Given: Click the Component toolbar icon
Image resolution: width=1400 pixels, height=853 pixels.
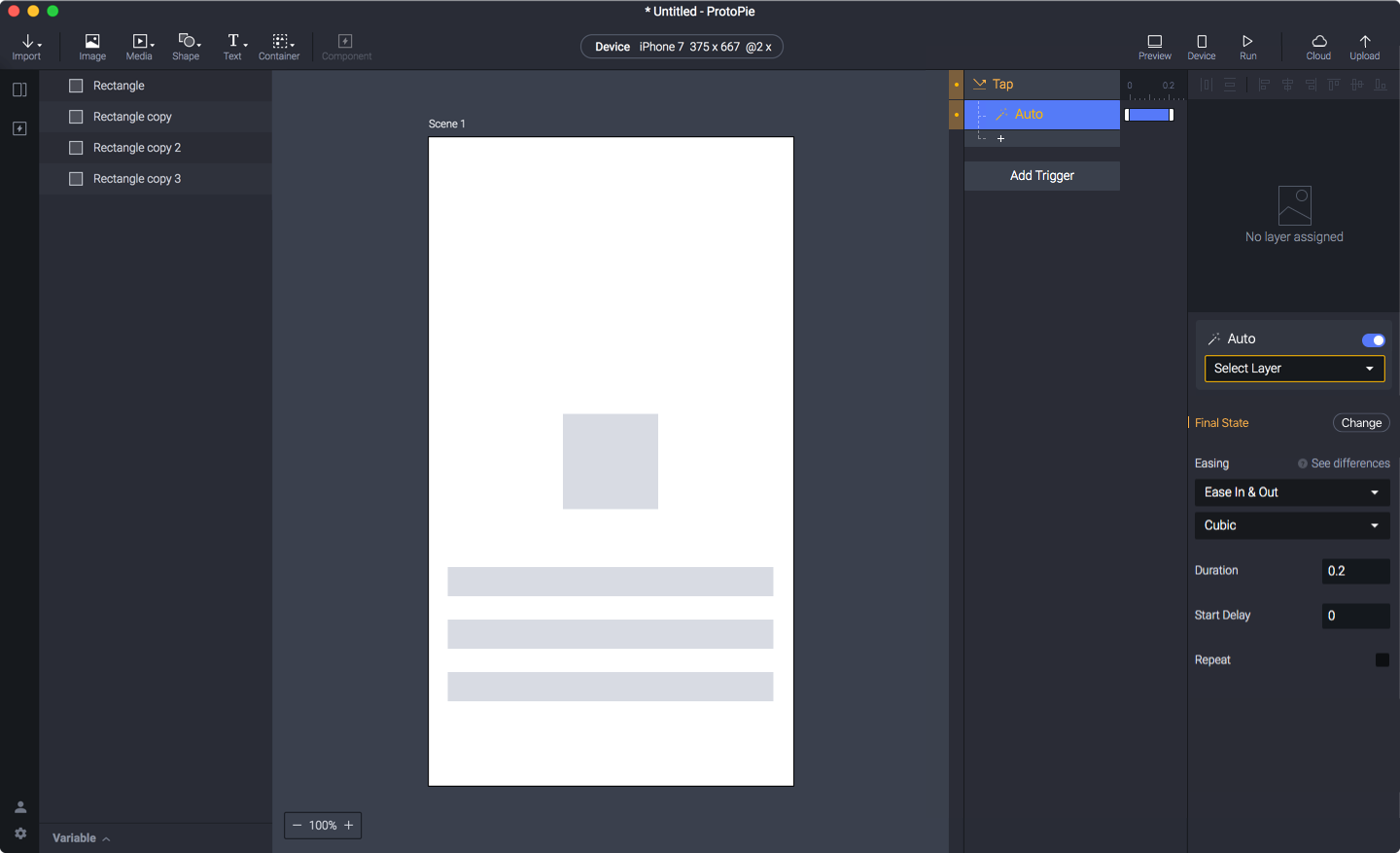Looking at the screenshot, I should [346, 46].
